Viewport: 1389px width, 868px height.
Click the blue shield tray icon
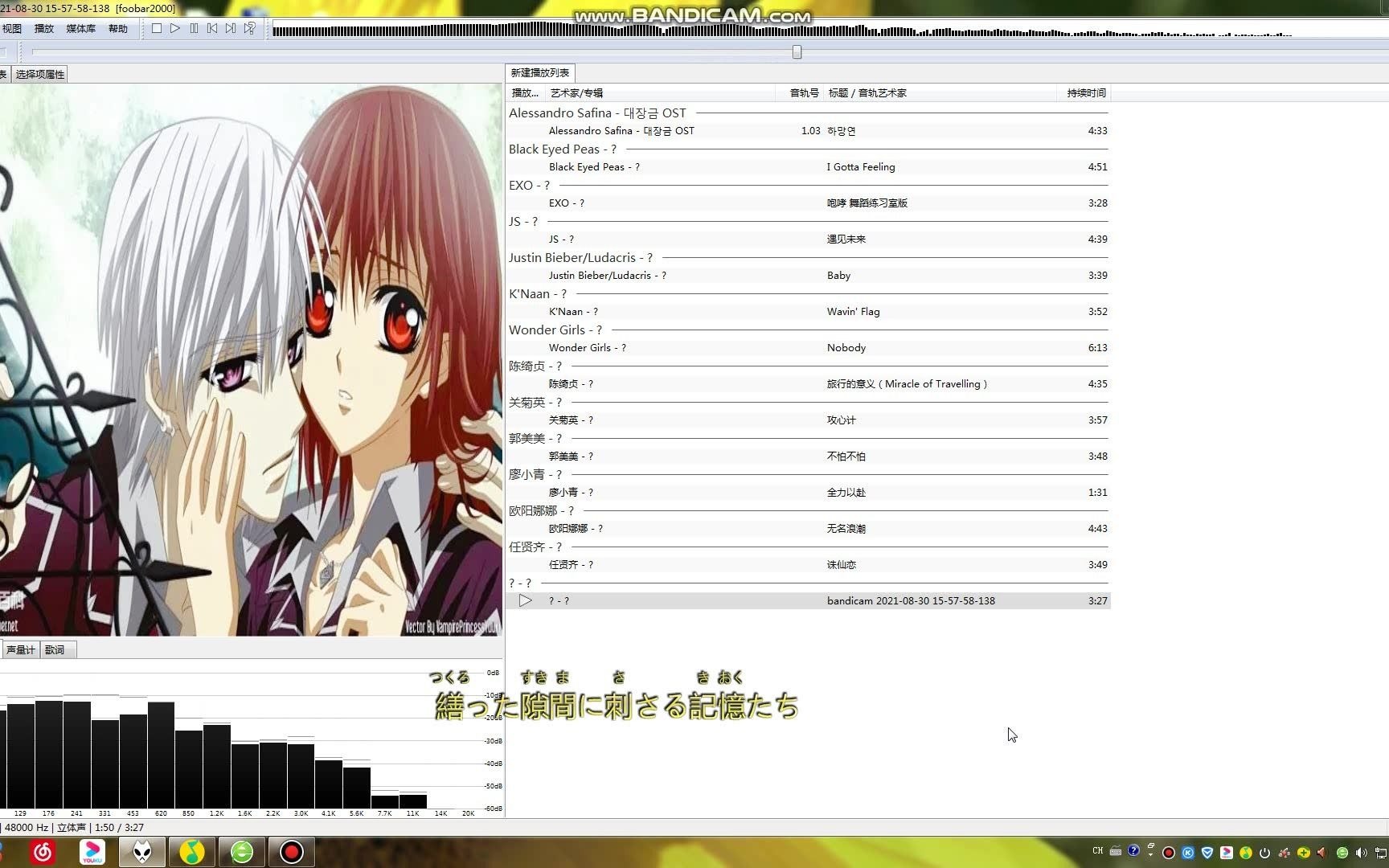click(1207, 853)
